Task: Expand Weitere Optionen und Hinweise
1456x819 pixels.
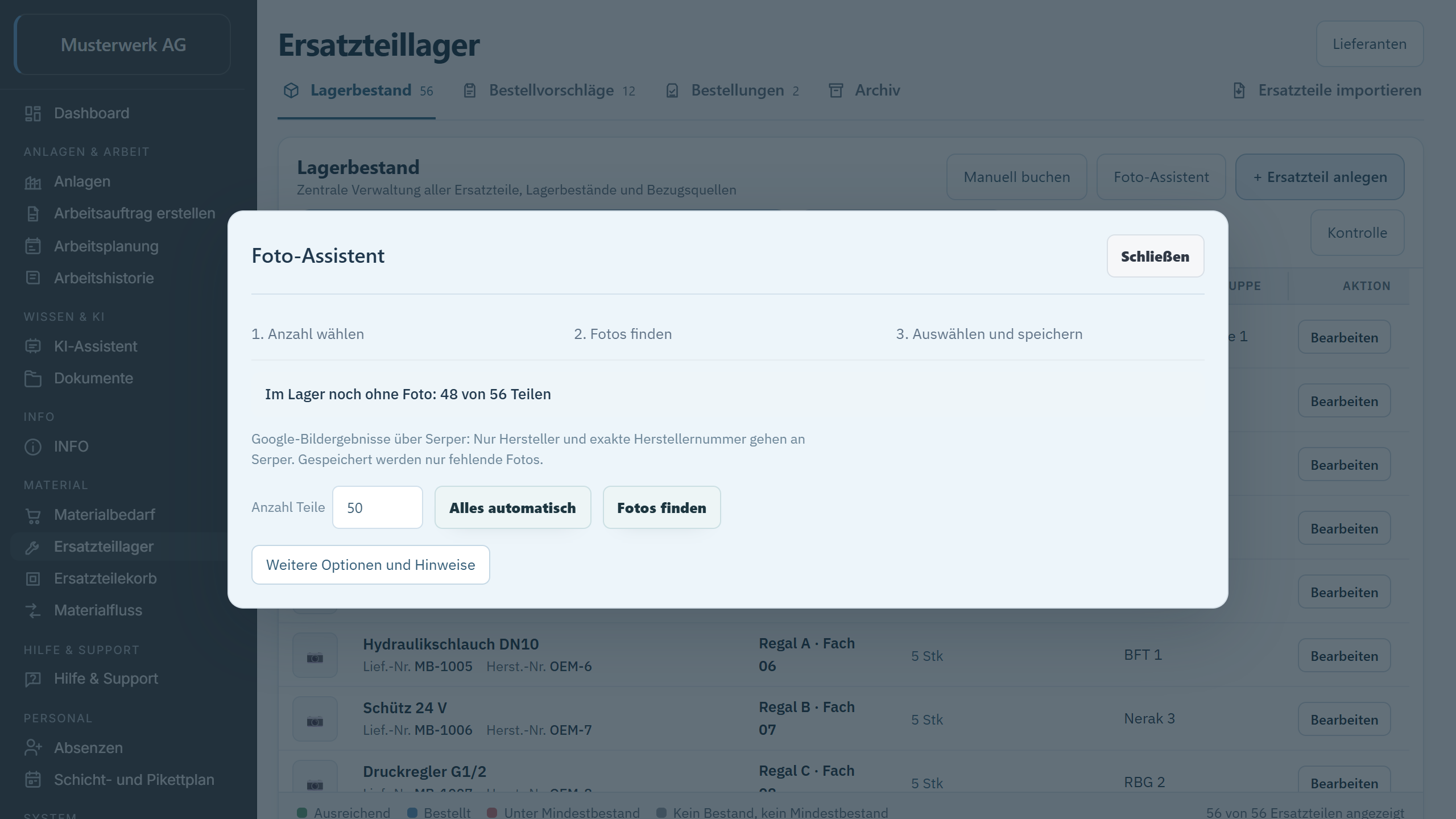Action: click(370, 565)
